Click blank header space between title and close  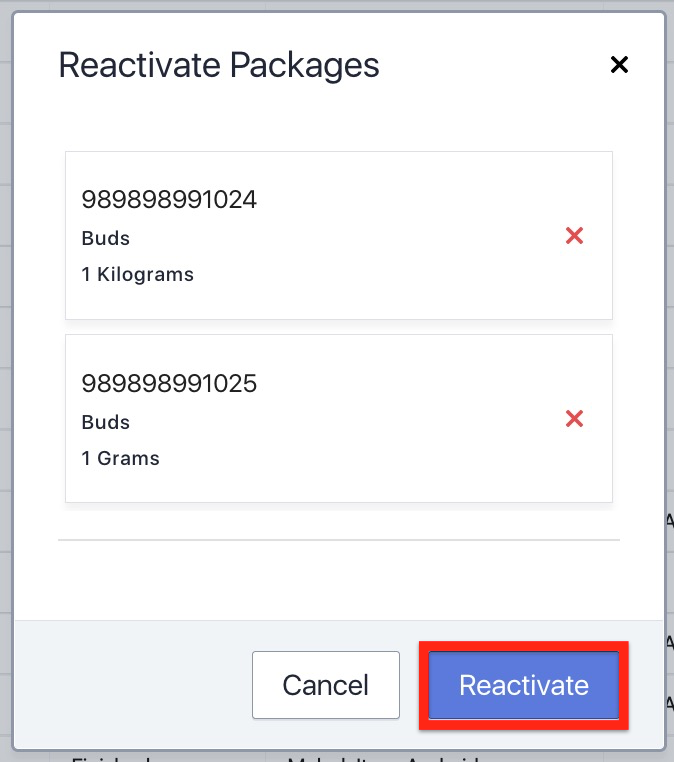(490, 66)
